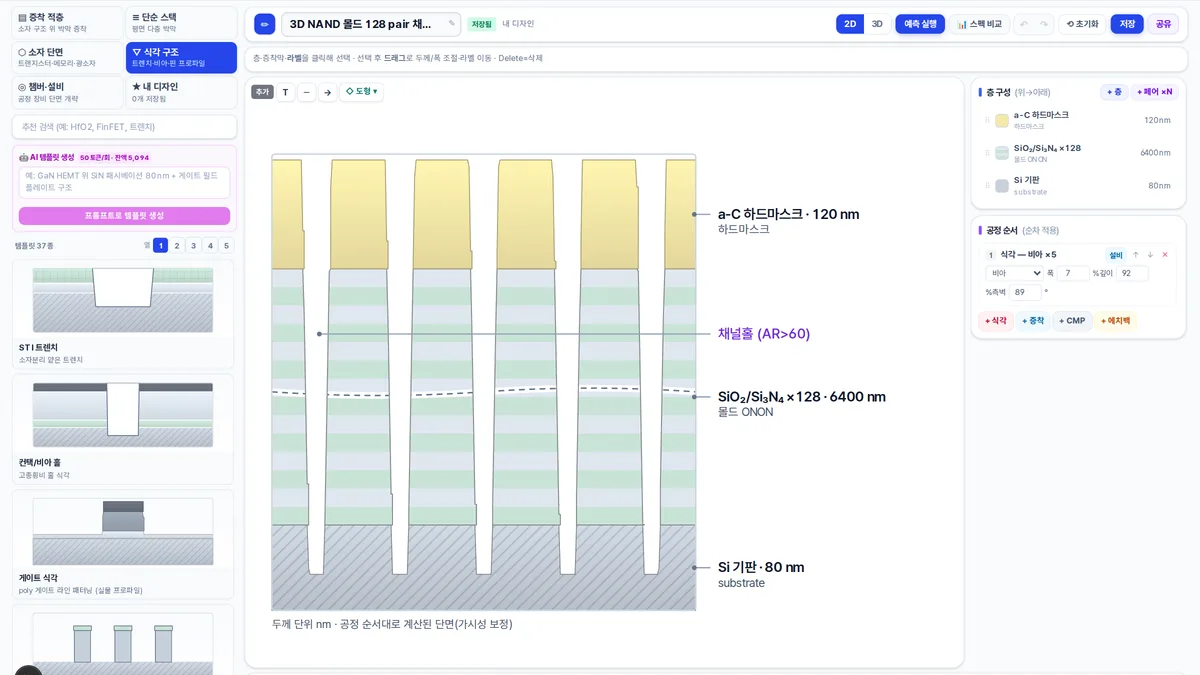Go to template page 1
This screenshot has width=1200, height=675.
[161, 245]
